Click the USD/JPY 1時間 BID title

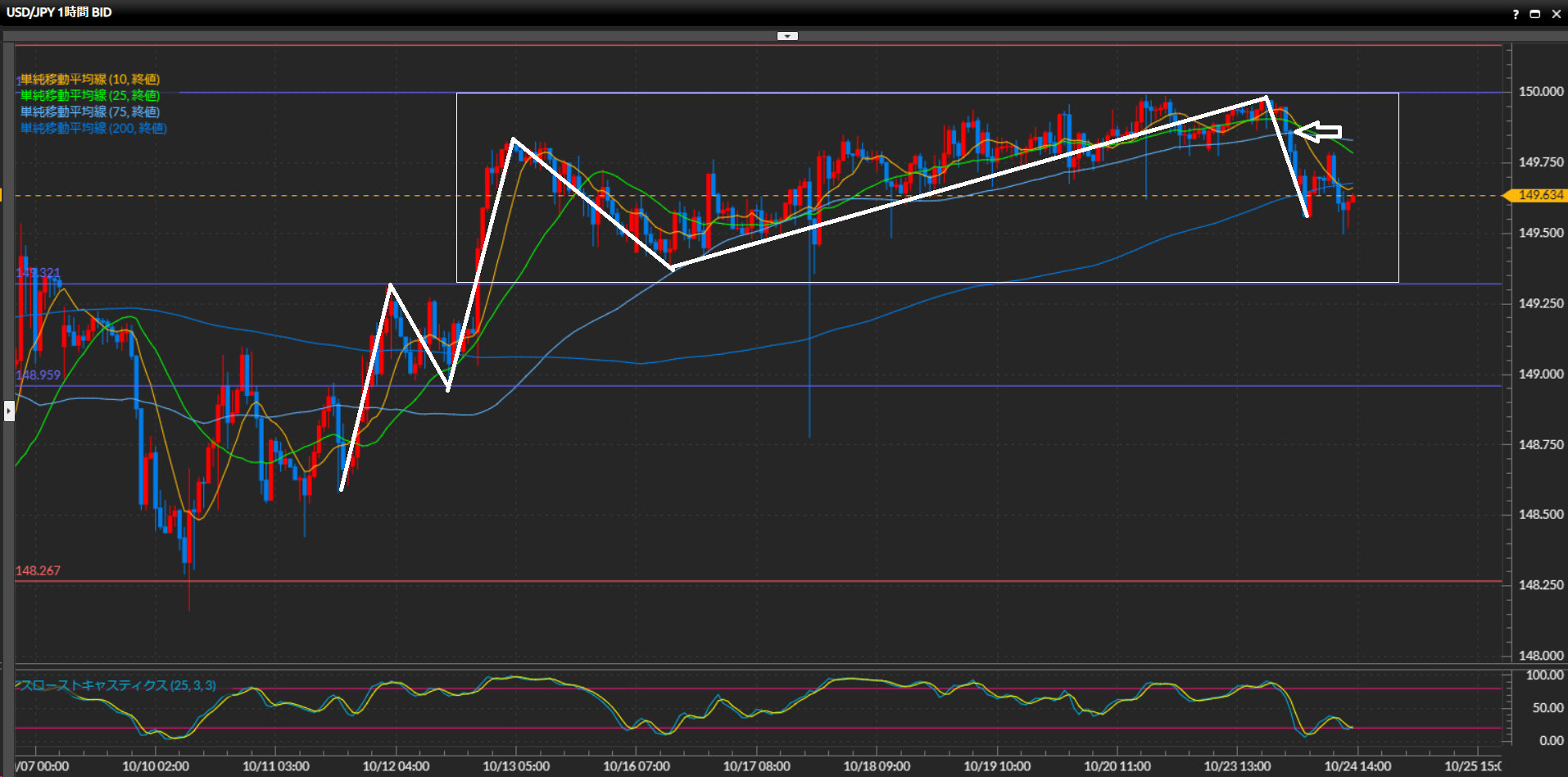tap(59, 12)
